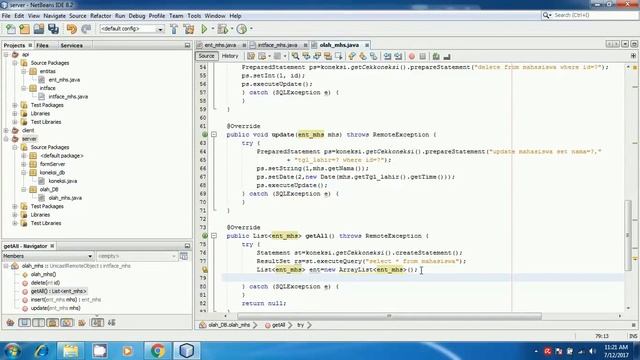Open the Refactor menu
Image resolution: width=640 pixels, height=360 pixels.
100,16
